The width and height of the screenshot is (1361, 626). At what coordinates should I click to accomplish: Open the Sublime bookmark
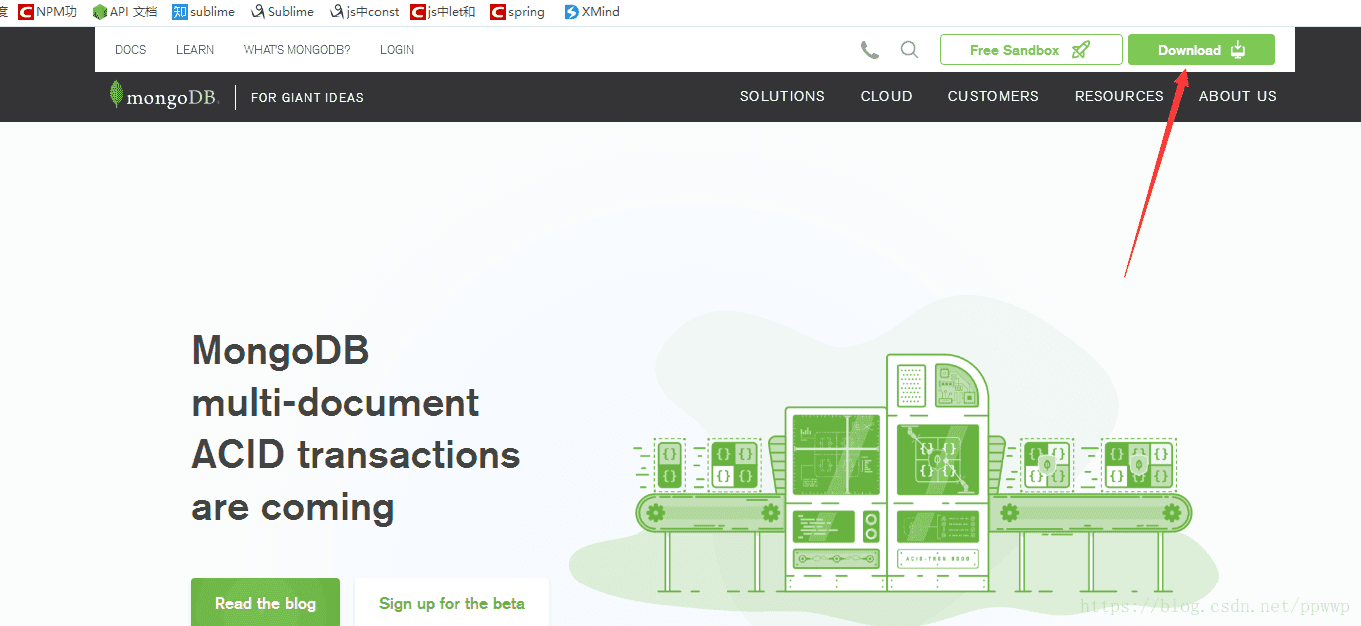(x=282, y=12)
